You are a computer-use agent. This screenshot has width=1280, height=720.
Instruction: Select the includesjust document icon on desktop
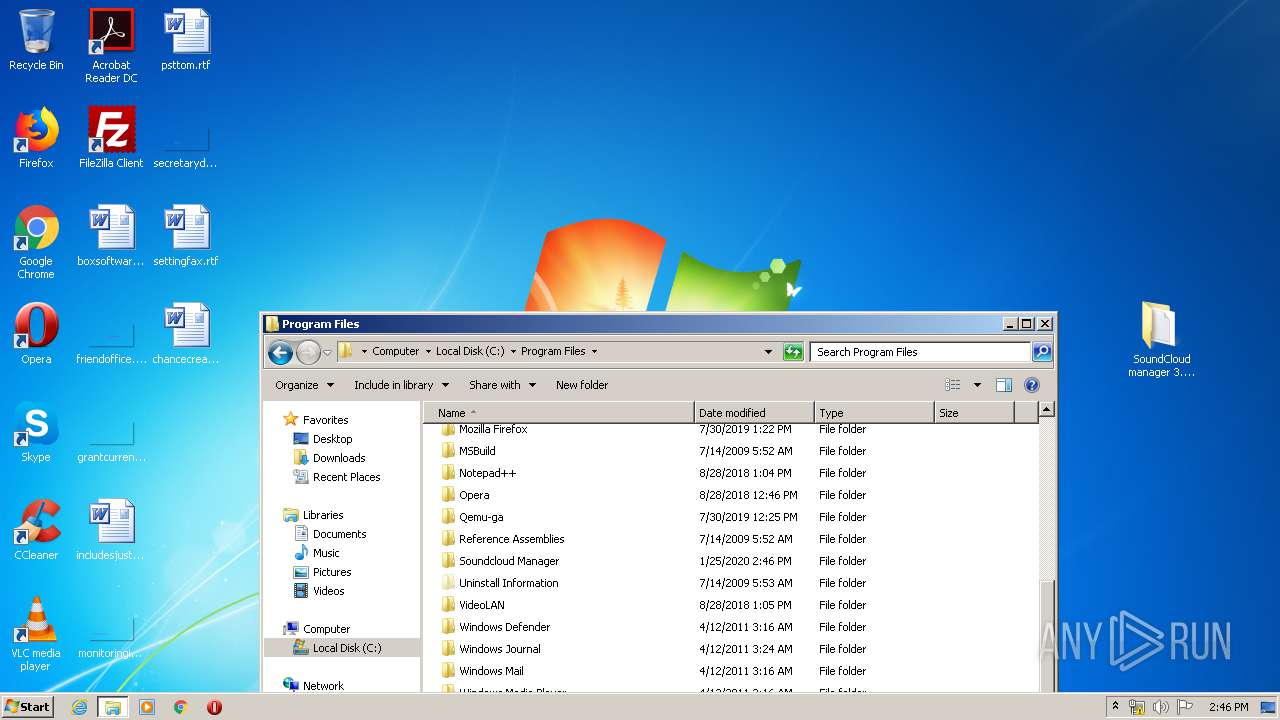(x=111, y=530)
